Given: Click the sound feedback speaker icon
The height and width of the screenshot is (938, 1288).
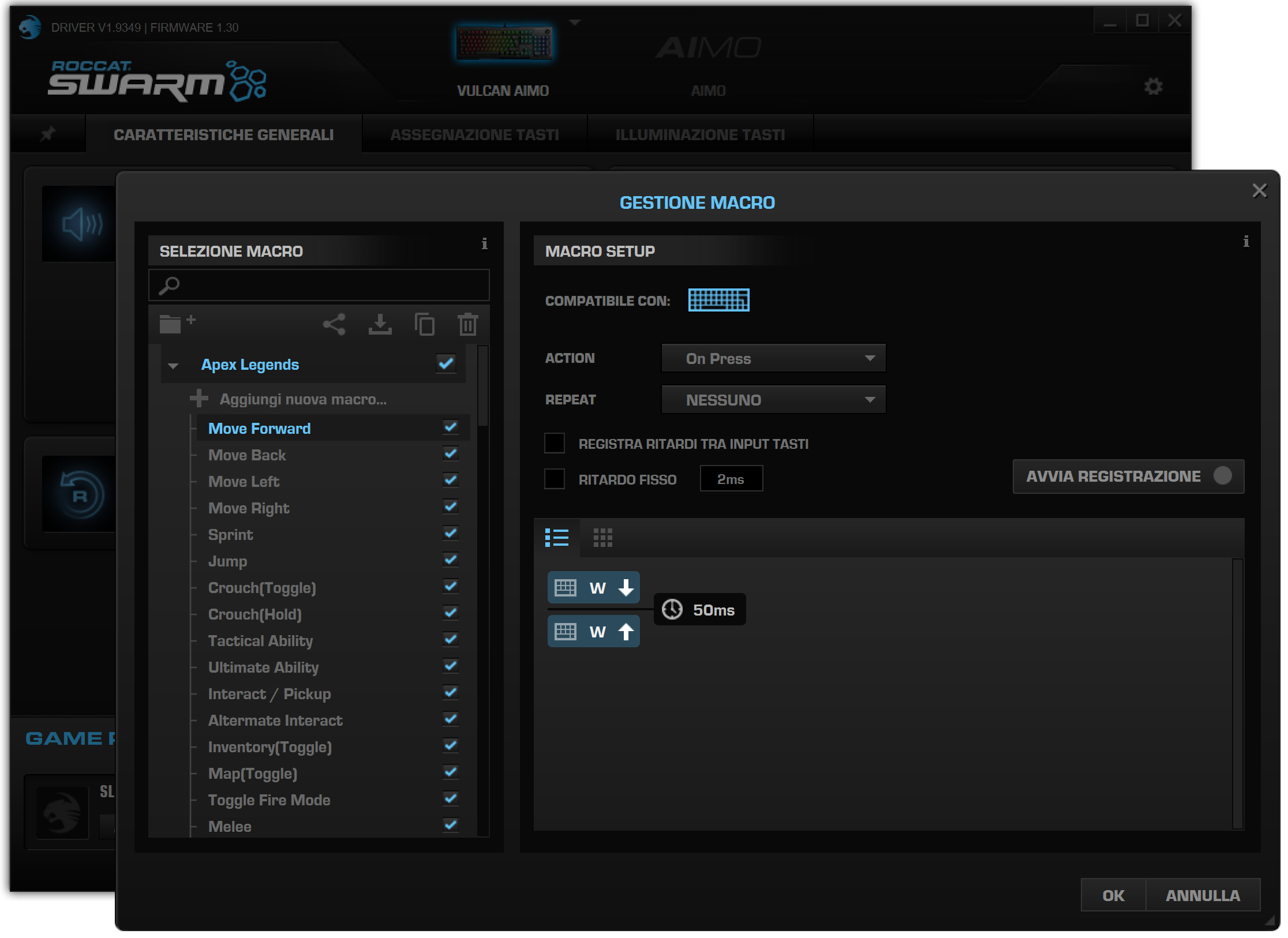Looking at the screenshot, I should (x=81, y=224).
